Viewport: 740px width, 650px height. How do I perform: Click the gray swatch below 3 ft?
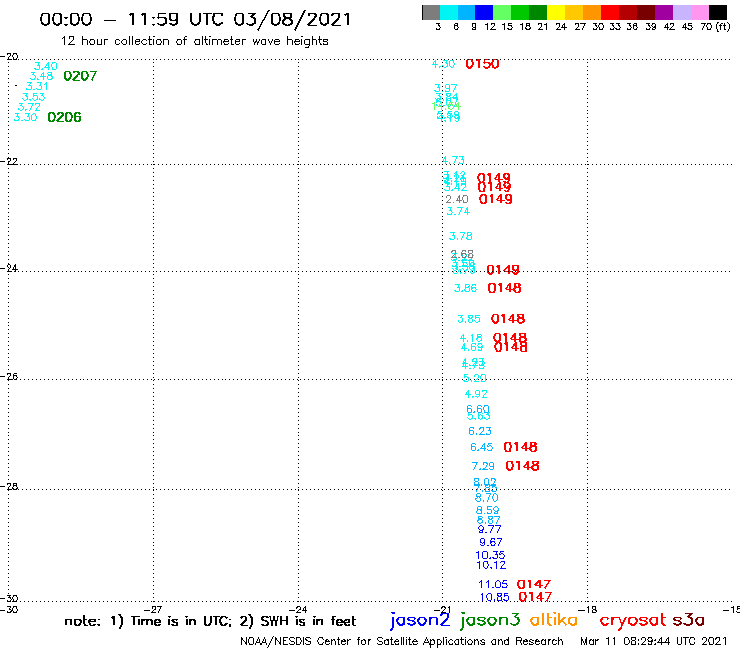click(431, 12)
